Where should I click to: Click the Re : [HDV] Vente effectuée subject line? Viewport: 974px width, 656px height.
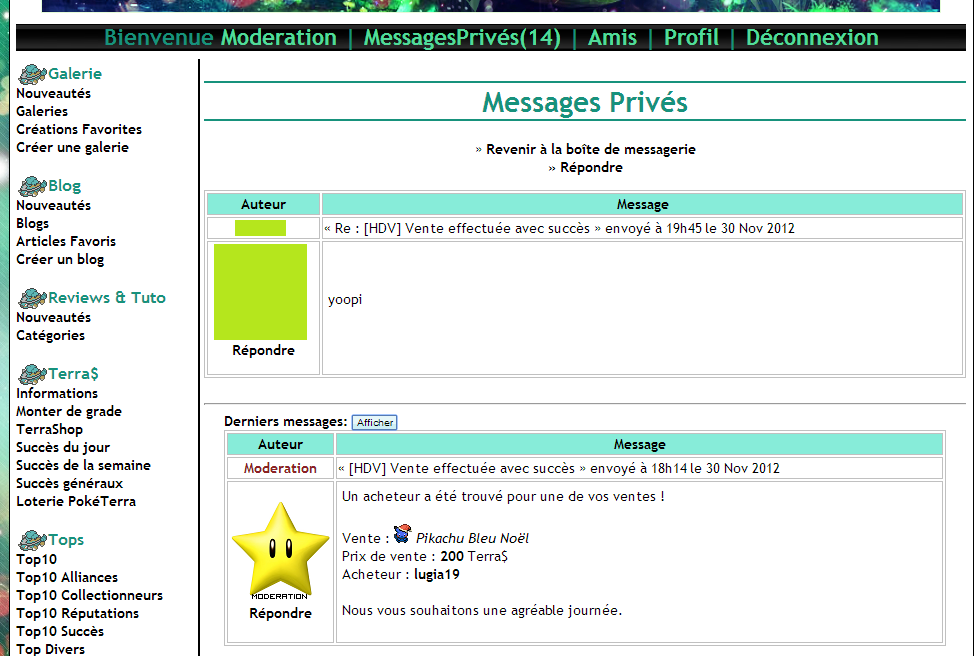coord(558,229)
